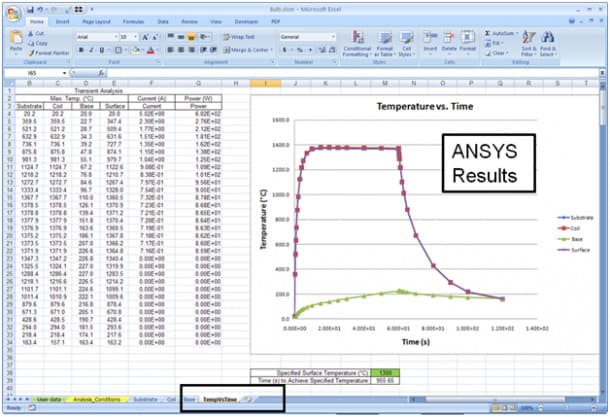This screenshot has height=417, width=610.
Task: Middle align cell contents
Action: [181, 37]
